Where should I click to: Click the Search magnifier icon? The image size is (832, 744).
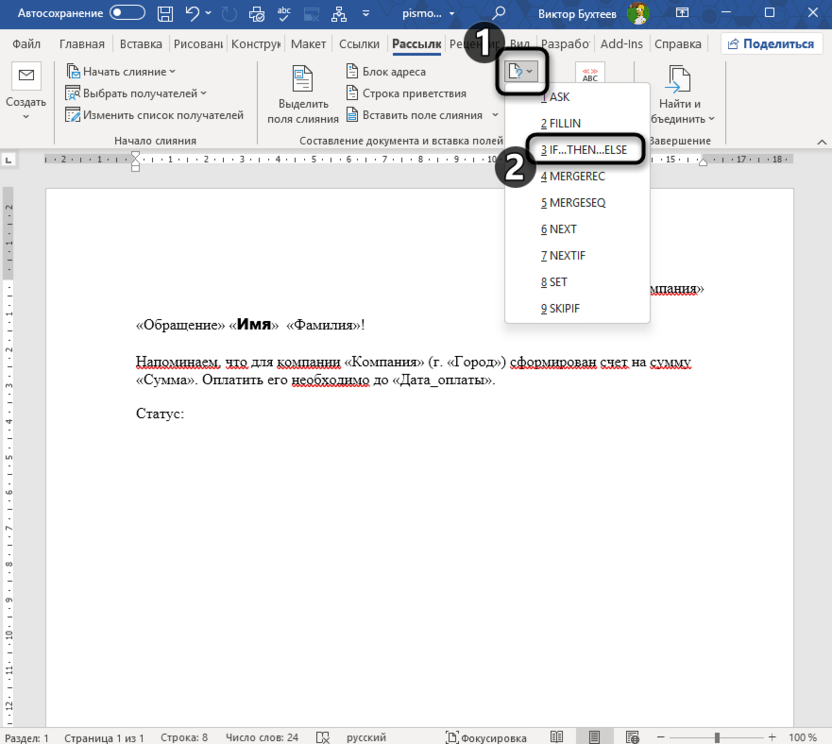[x=498, y=13]
